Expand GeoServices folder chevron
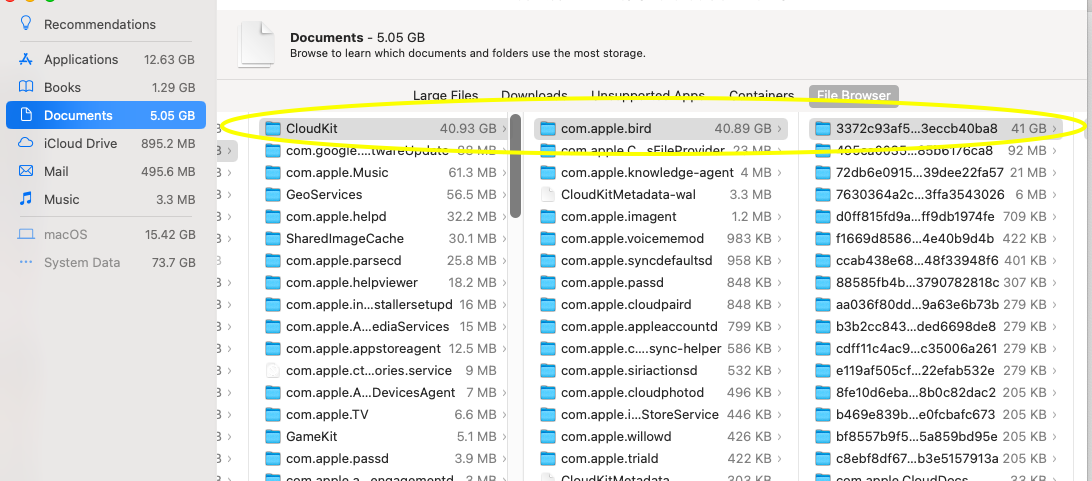 pyautogui.click(x=504, y=194)
